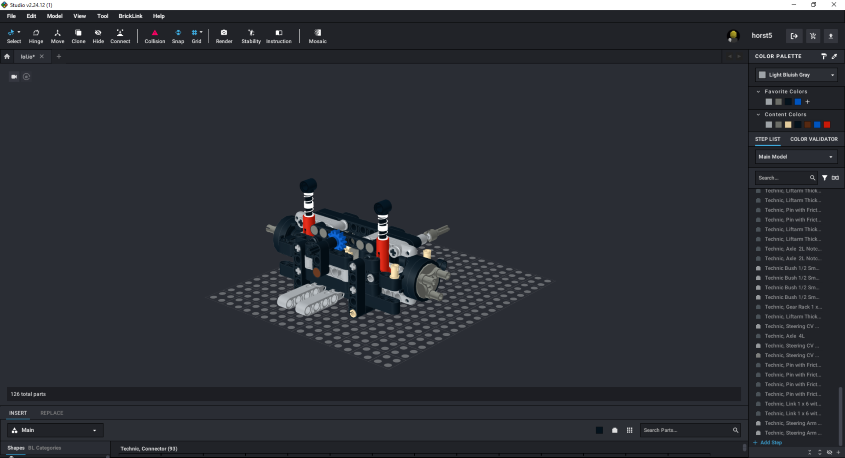The width and height of the screenshot is (845, 458).
Task: Open the BrickLink menu
Action: [x=130, y=16]
